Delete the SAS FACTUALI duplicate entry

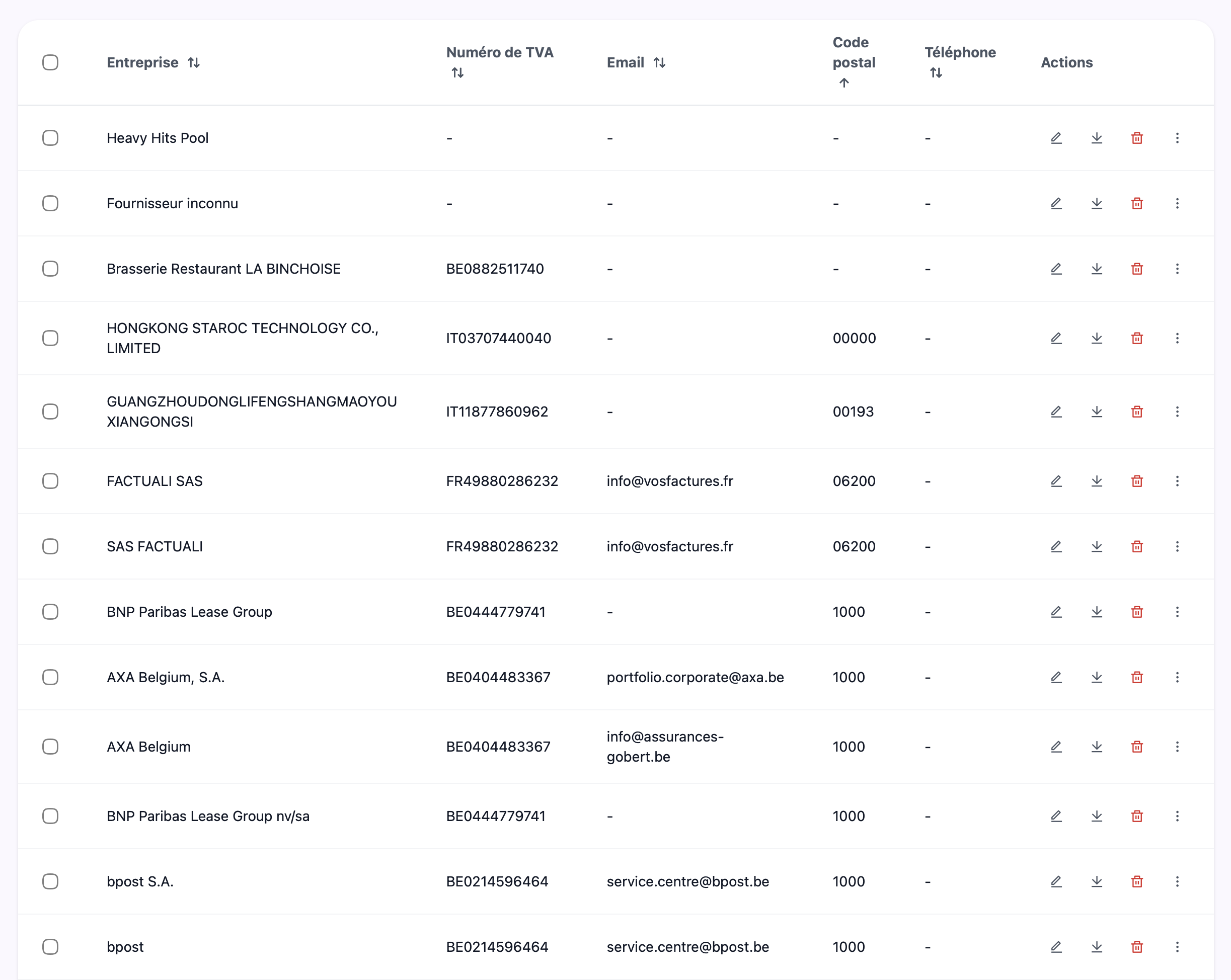click(1137, 546)
